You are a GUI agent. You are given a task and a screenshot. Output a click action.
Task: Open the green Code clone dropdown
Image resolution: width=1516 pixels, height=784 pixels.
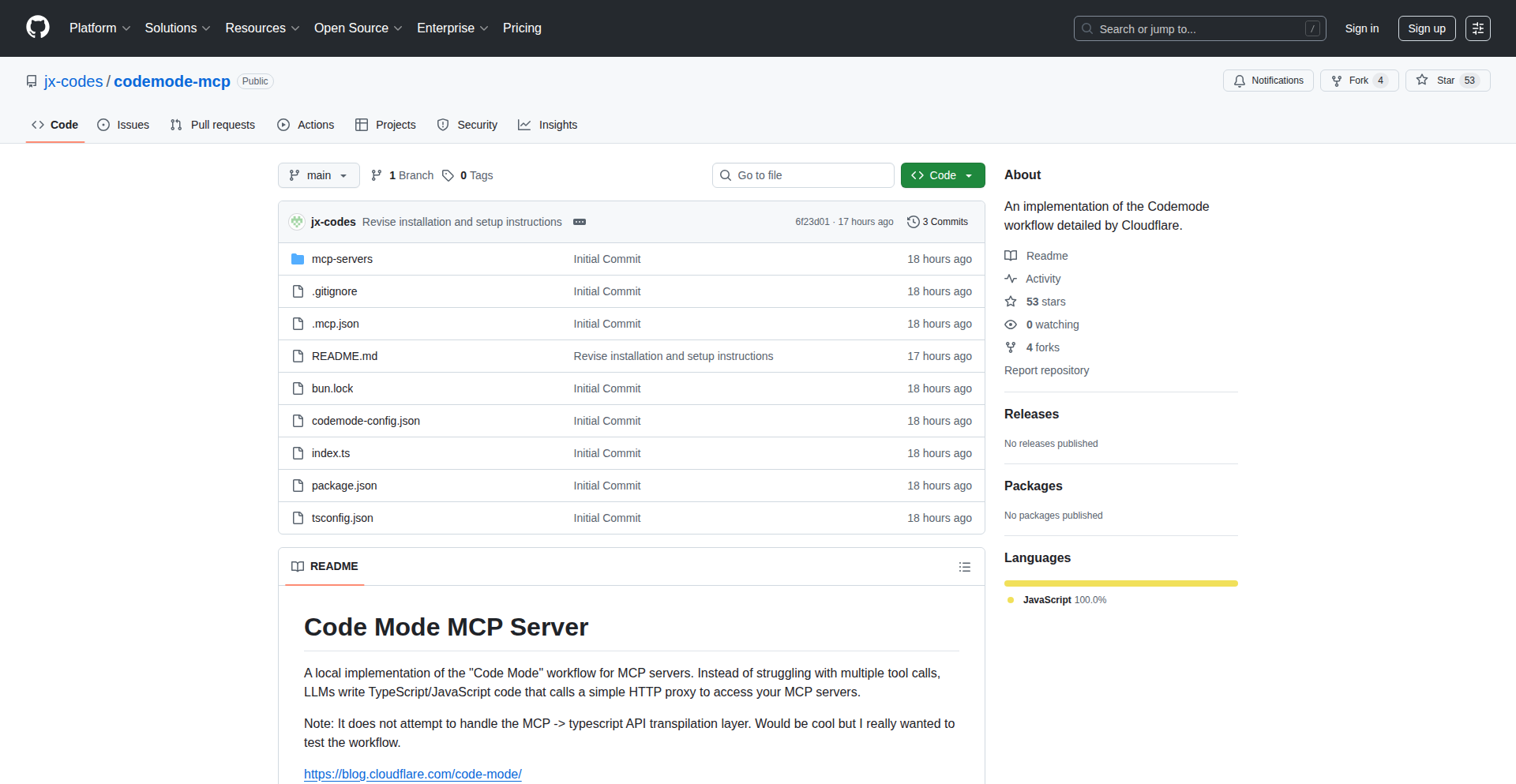(x=943, y=175)
